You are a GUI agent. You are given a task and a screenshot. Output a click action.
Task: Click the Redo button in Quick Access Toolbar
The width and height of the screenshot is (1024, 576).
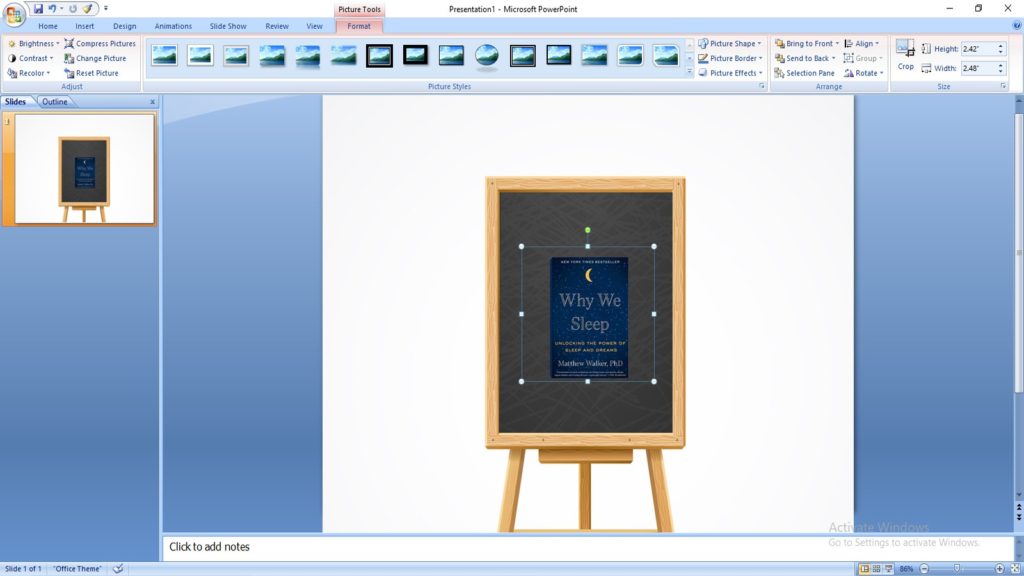72,8
